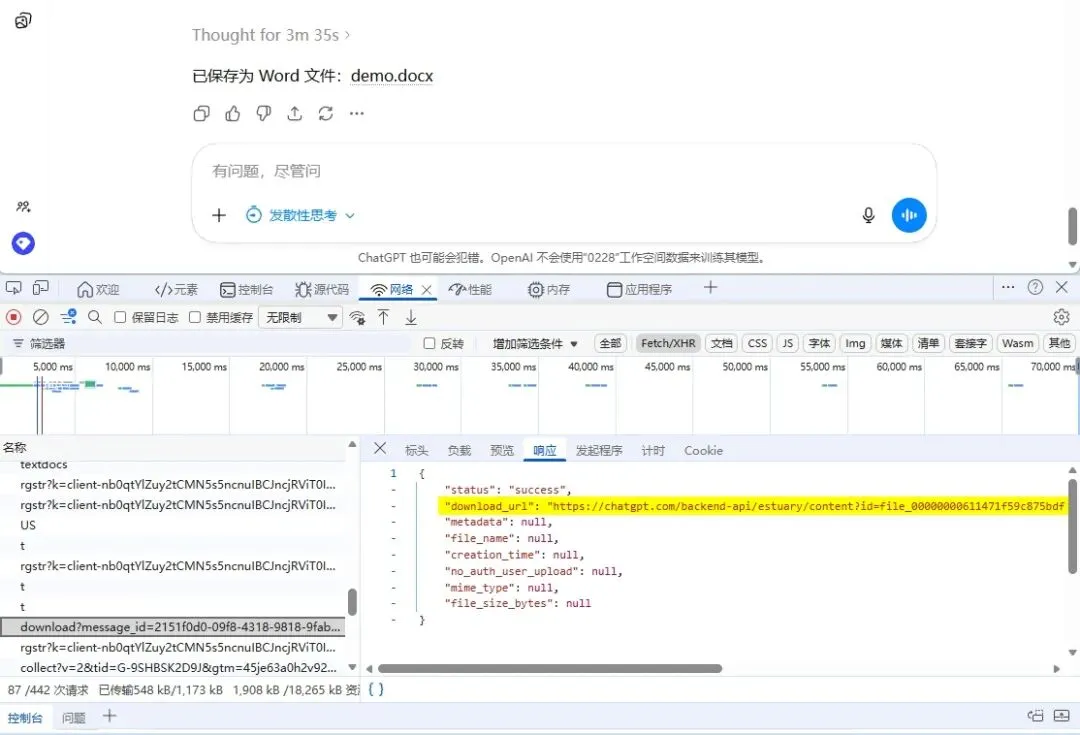Filter requests by Img type
This screenshot has height=735, width=1080.
[x=855, y=343]
